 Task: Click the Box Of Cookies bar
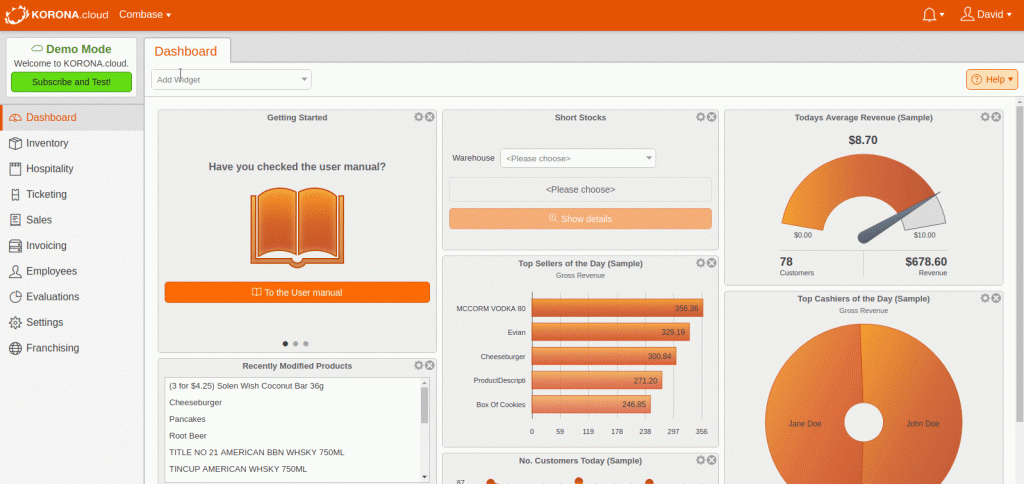point(591,404)
